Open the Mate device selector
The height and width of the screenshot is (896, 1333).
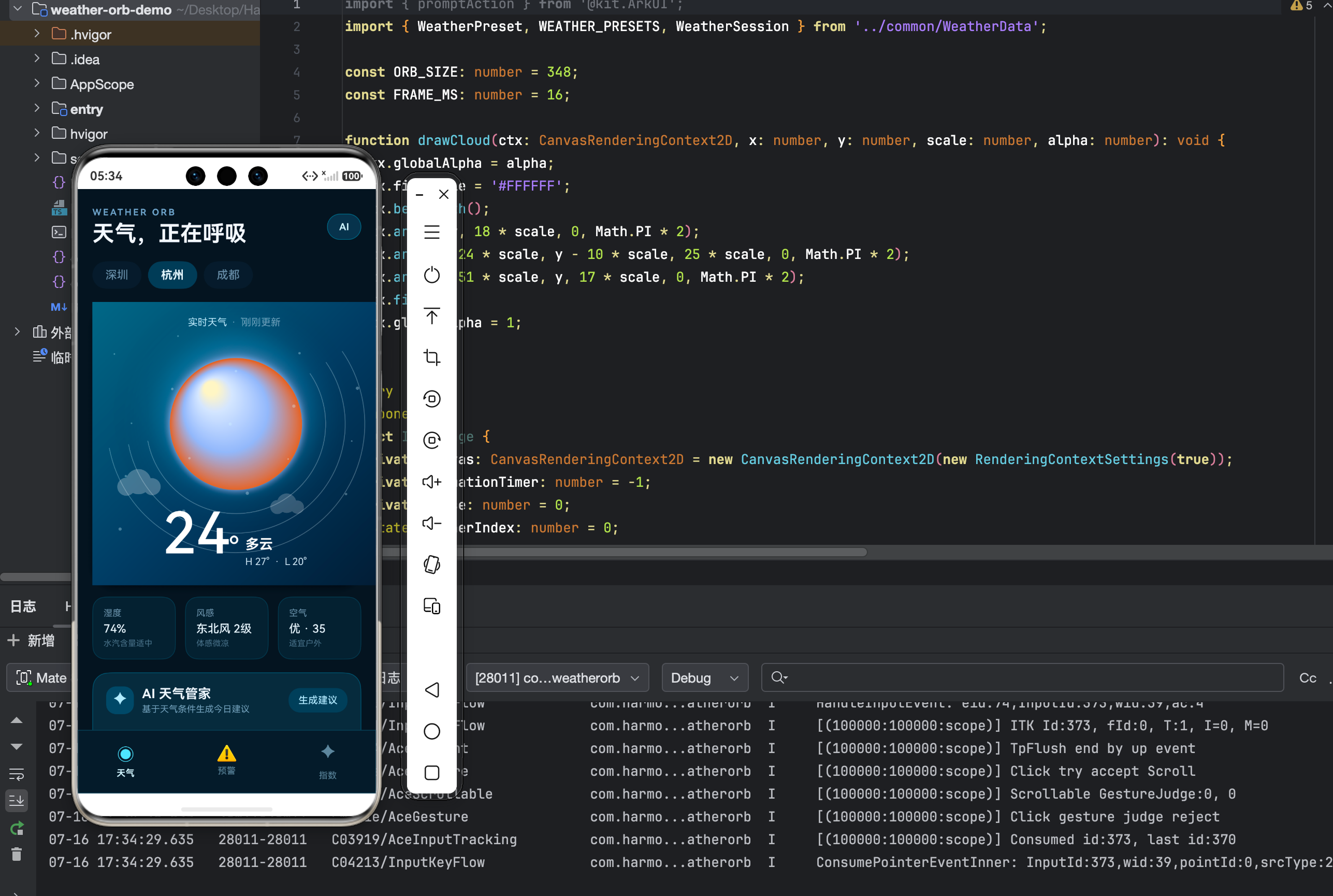[41, 678]
